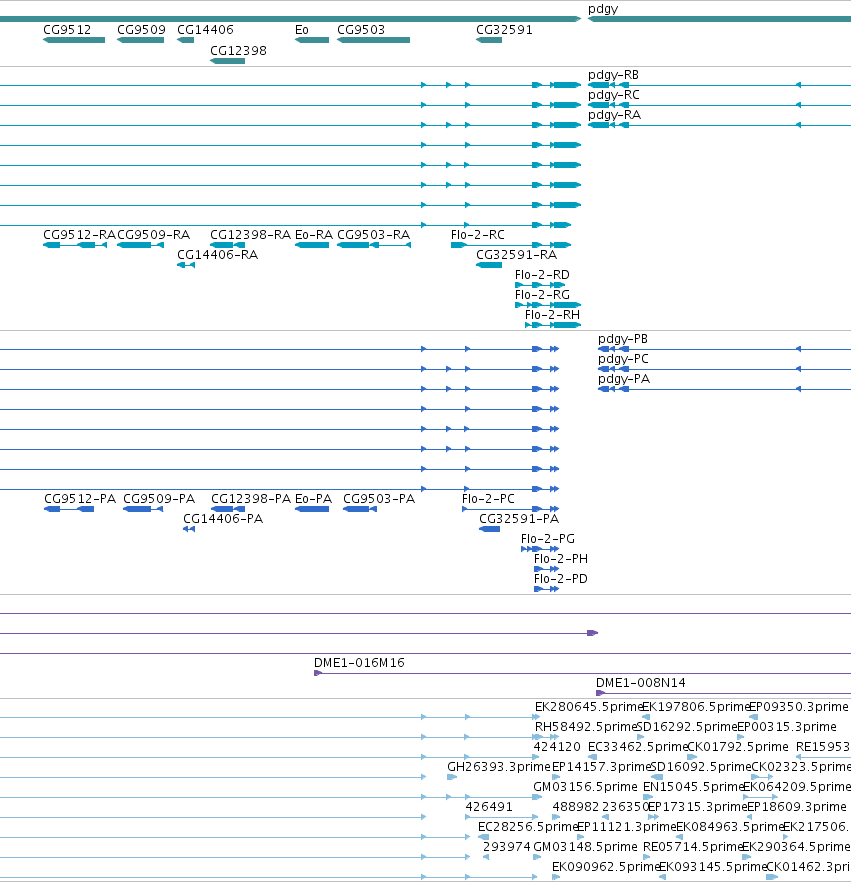Select the CG9509 gene glyph
851x882 pixels.
[140, 40]
